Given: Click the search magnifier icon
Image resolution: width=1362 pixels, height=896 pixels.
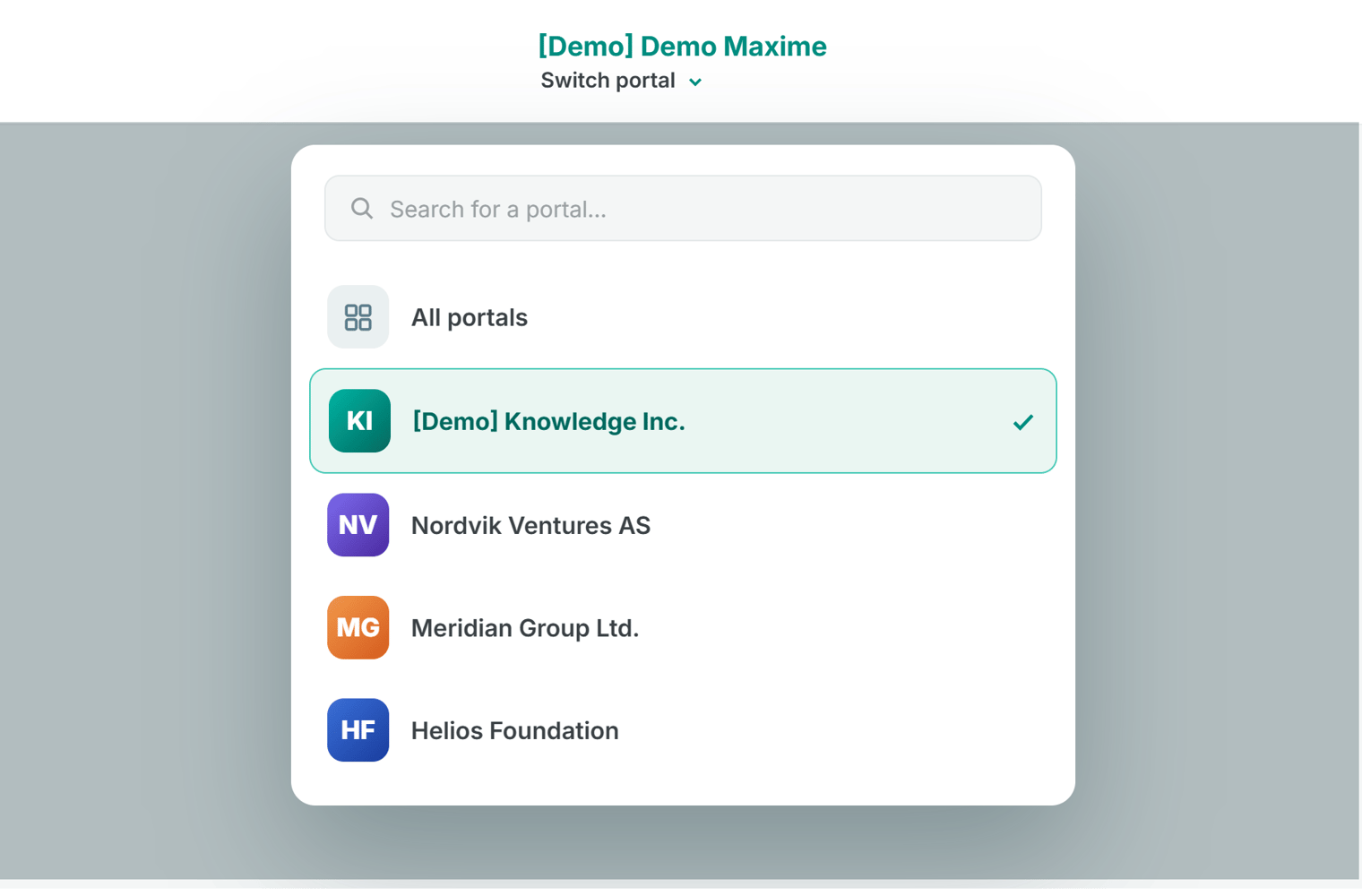Looking at the screenshot, I should pyautogui.click(x=361, y=209).
